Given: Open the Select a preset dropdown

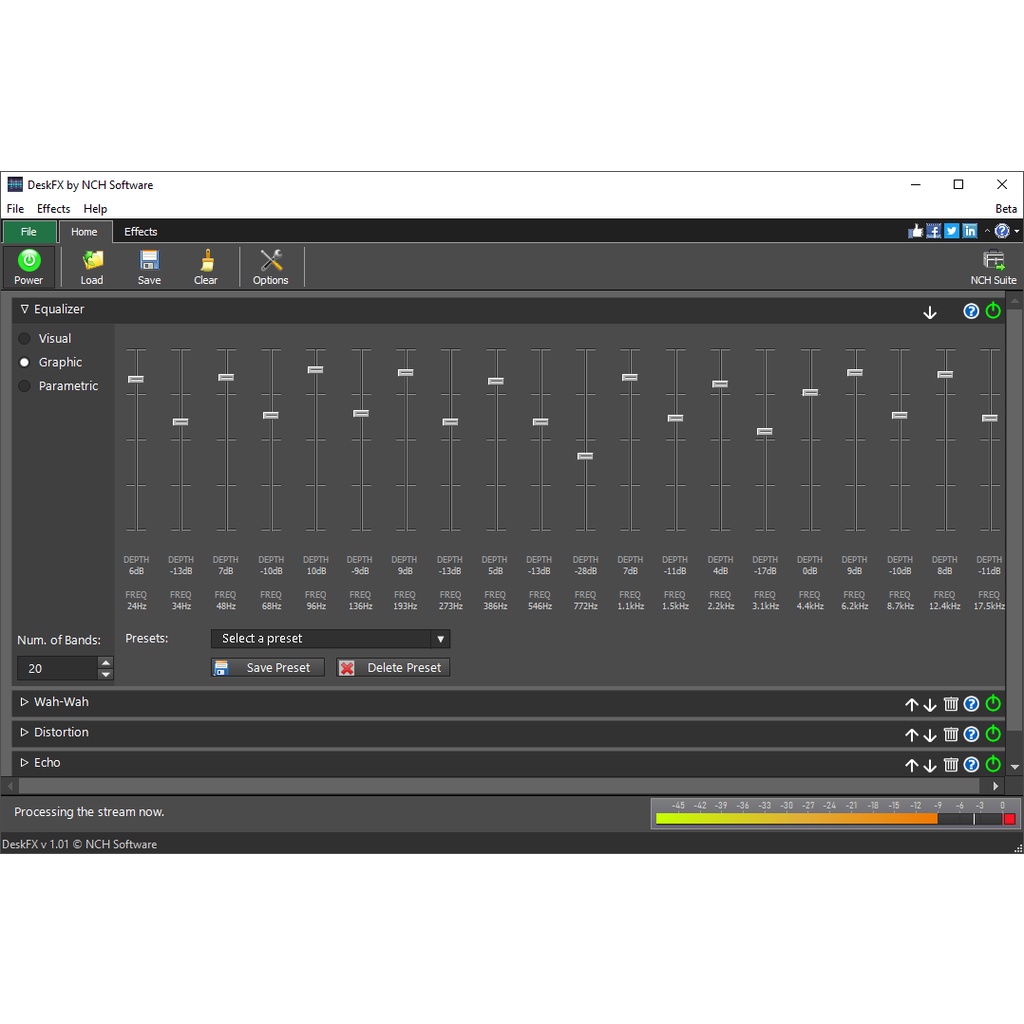Looking at the screenshot, I should point(330,639).
